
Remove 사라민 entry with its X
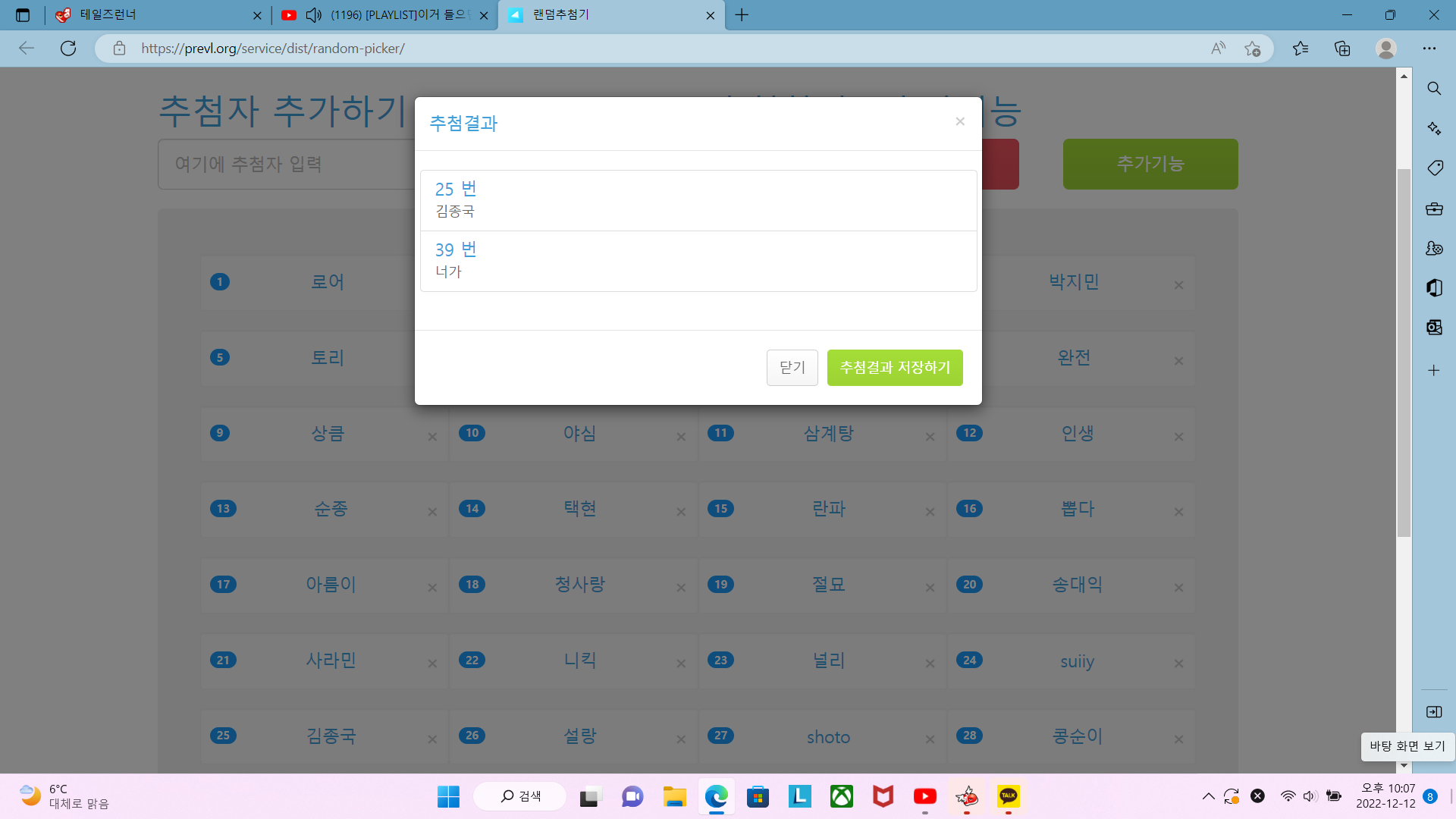tap(432, 664)
